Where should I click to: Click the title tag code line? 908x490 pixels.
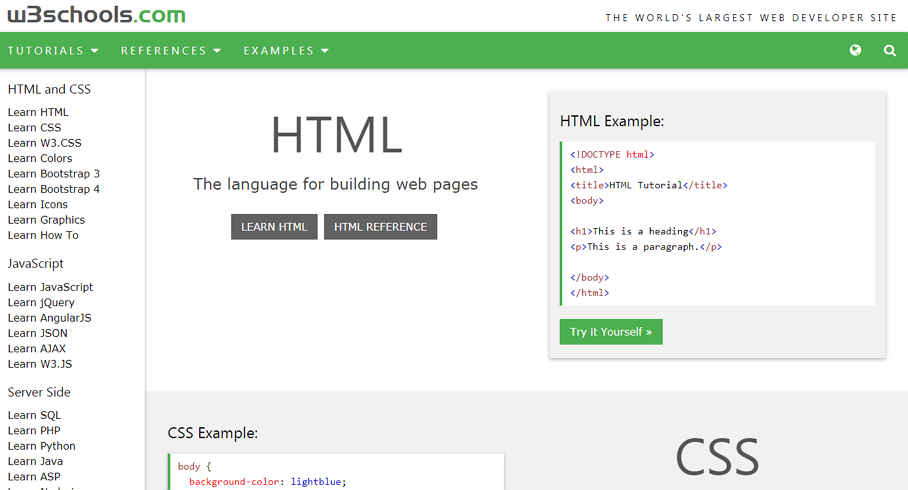[649, 185]
